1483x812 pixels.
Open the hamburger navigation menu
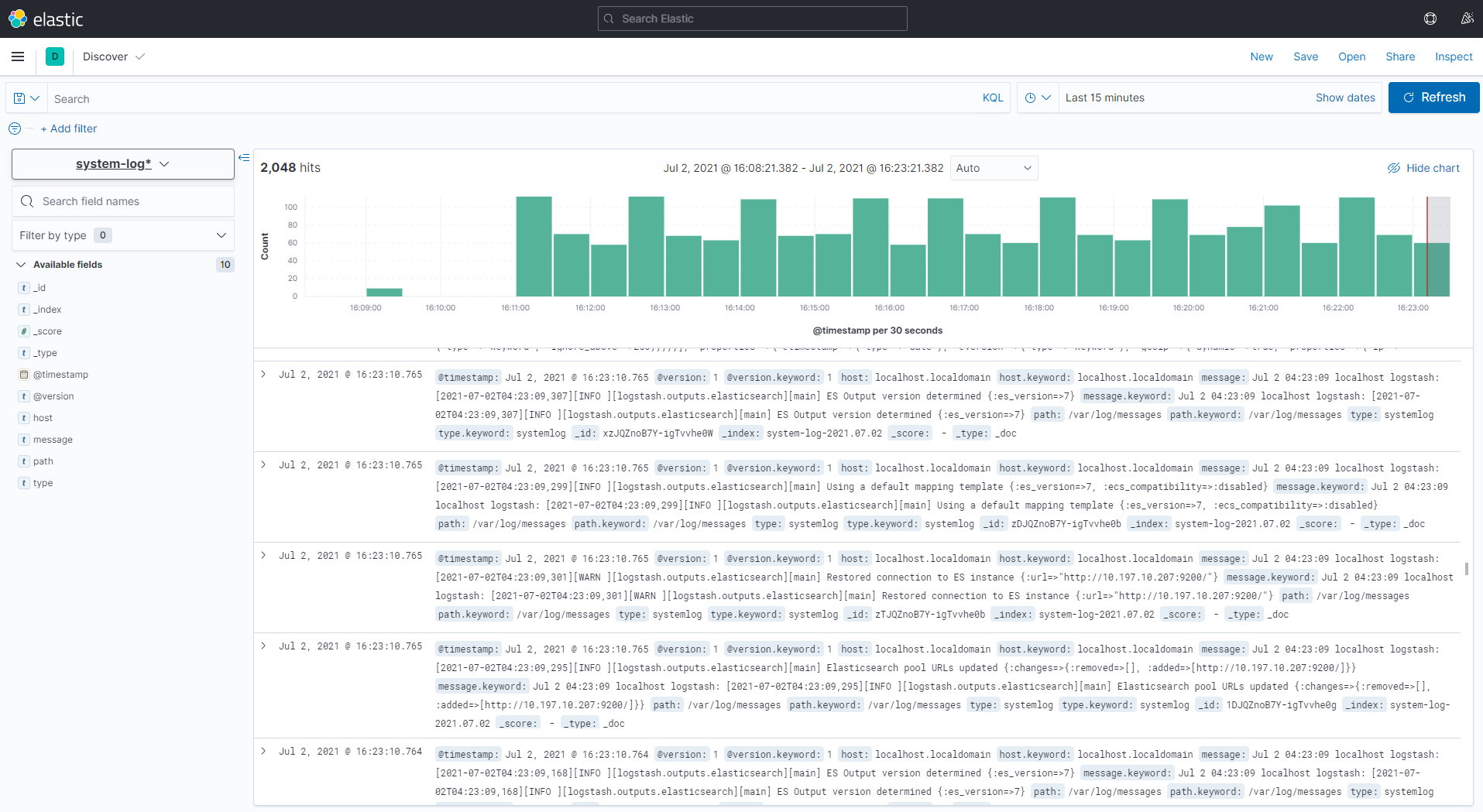point(18,57)
